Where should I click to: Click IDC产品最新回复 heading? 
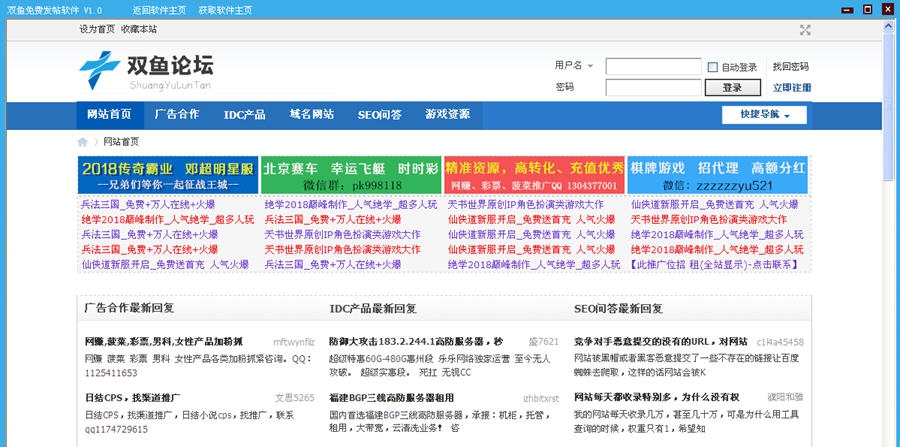[373, 308]
